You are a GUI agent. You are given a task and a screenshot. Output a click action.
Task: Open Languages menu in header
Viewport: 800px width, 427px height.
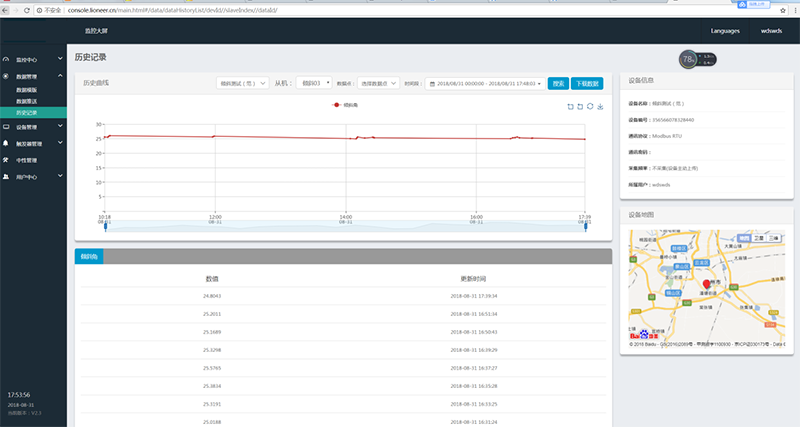tap(726, 31)
